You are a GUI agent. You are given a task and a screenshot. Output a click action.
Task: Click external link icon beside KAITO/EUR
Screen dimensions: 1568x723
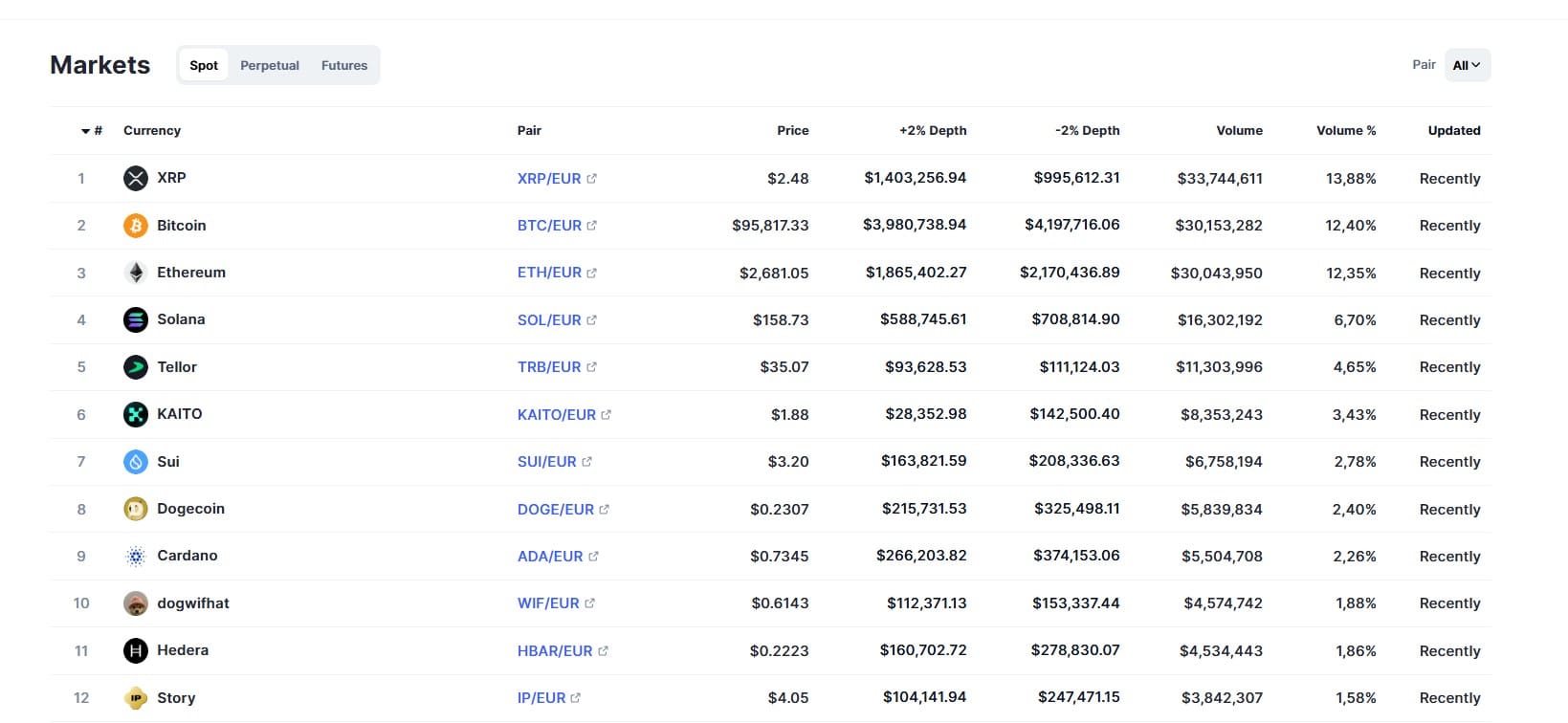607,415
